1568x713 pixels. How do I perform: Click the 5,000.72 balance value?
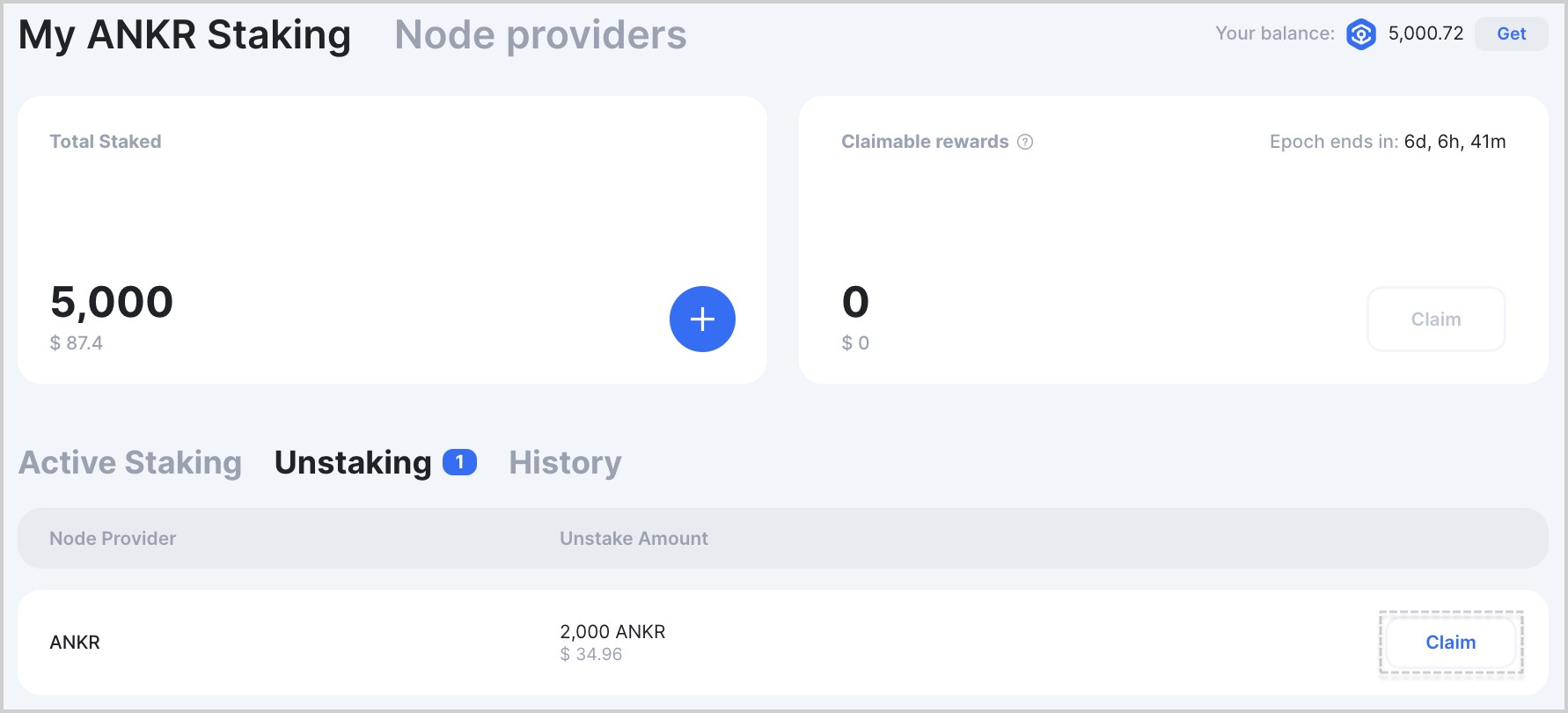point(1425,33)
